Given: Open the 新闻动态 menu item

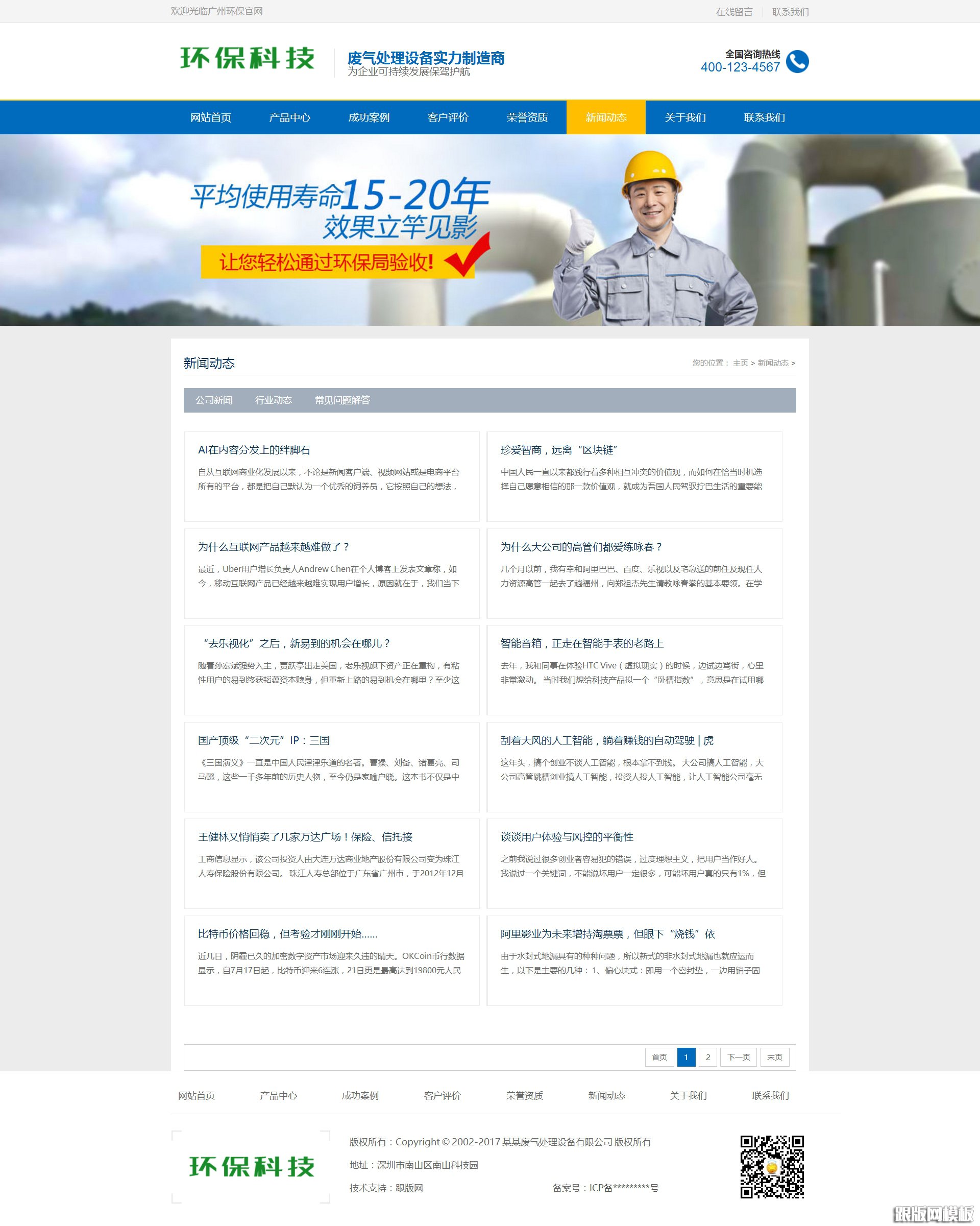Looking at the screenshot, I should 605,118.
